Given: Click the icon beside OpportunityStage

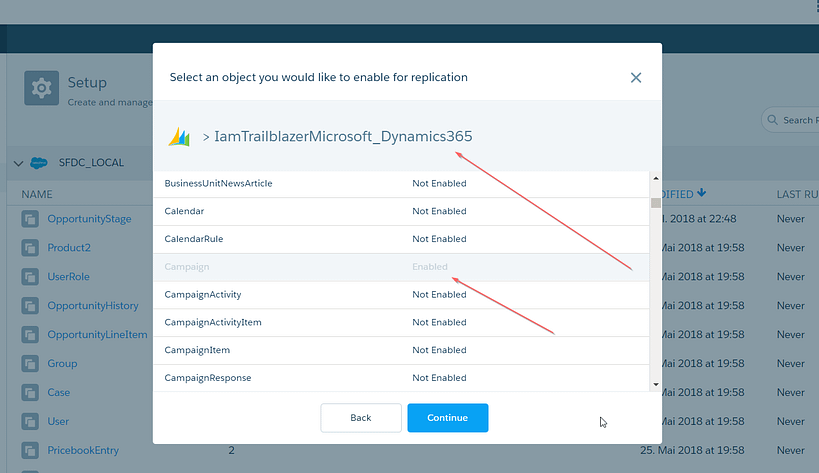Looking at the screenshot, I should click(x=30, y=219).
